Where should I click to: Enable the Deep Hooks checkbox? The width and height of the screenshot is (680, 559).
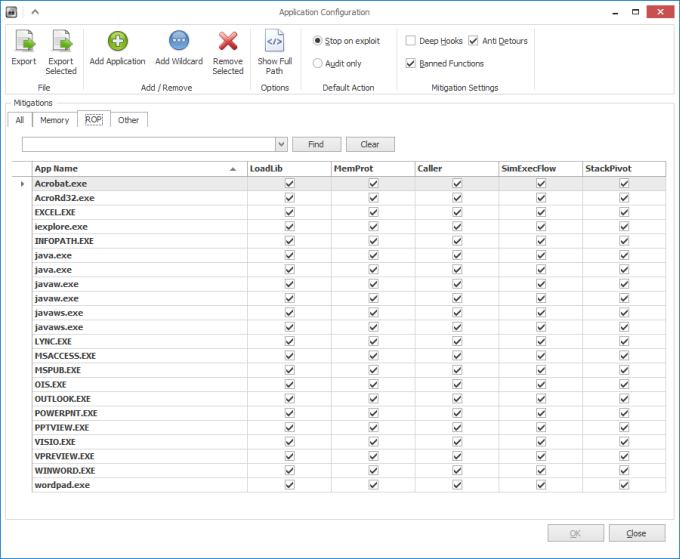point(411,41)
